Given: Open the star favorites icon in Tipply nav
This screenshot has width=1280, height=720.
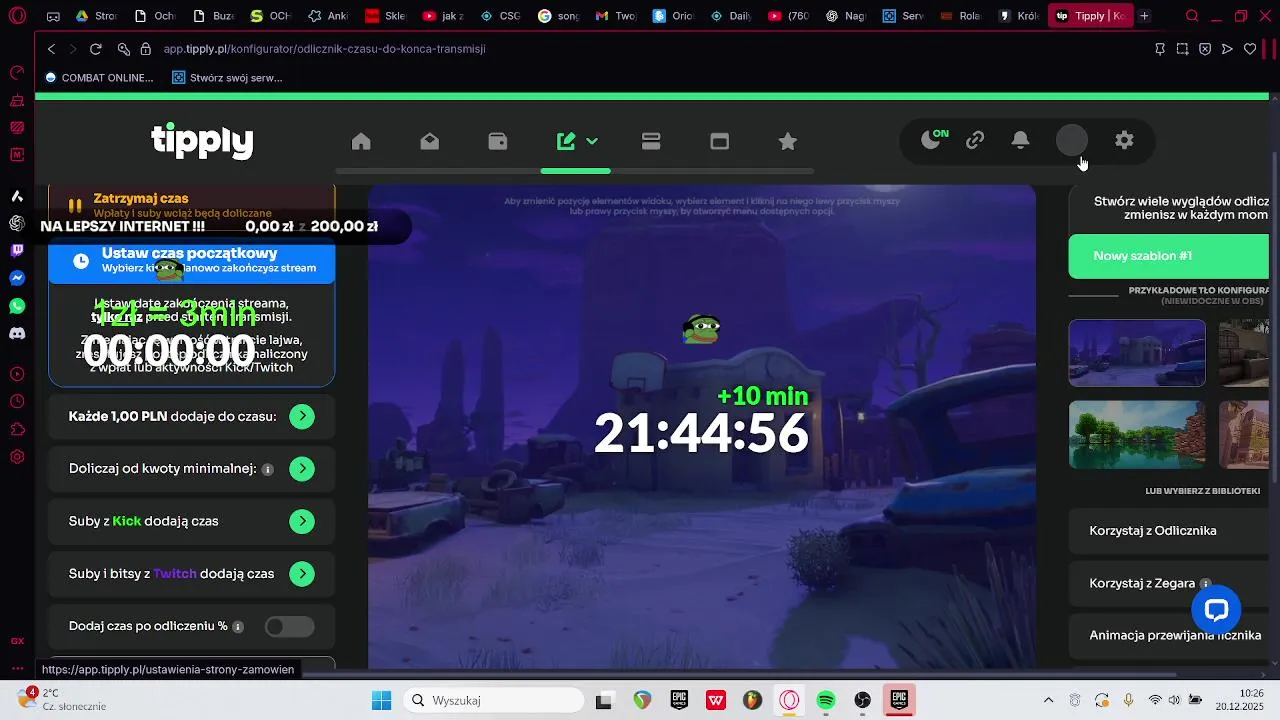Looking at the screenshot, I should coord(788,141).
